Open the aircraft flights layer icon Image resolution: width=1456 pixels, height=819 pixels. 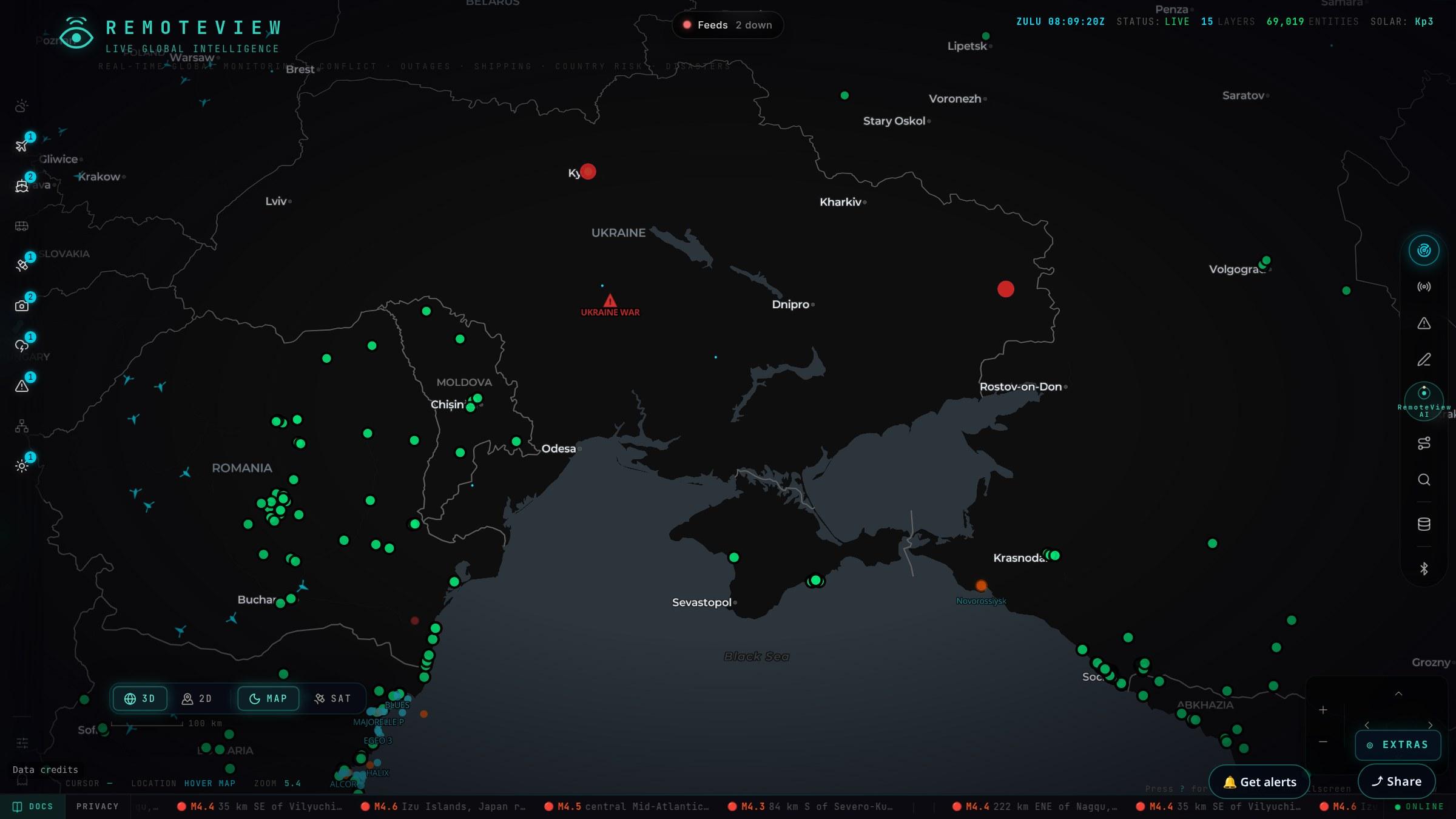pos(22,146)
